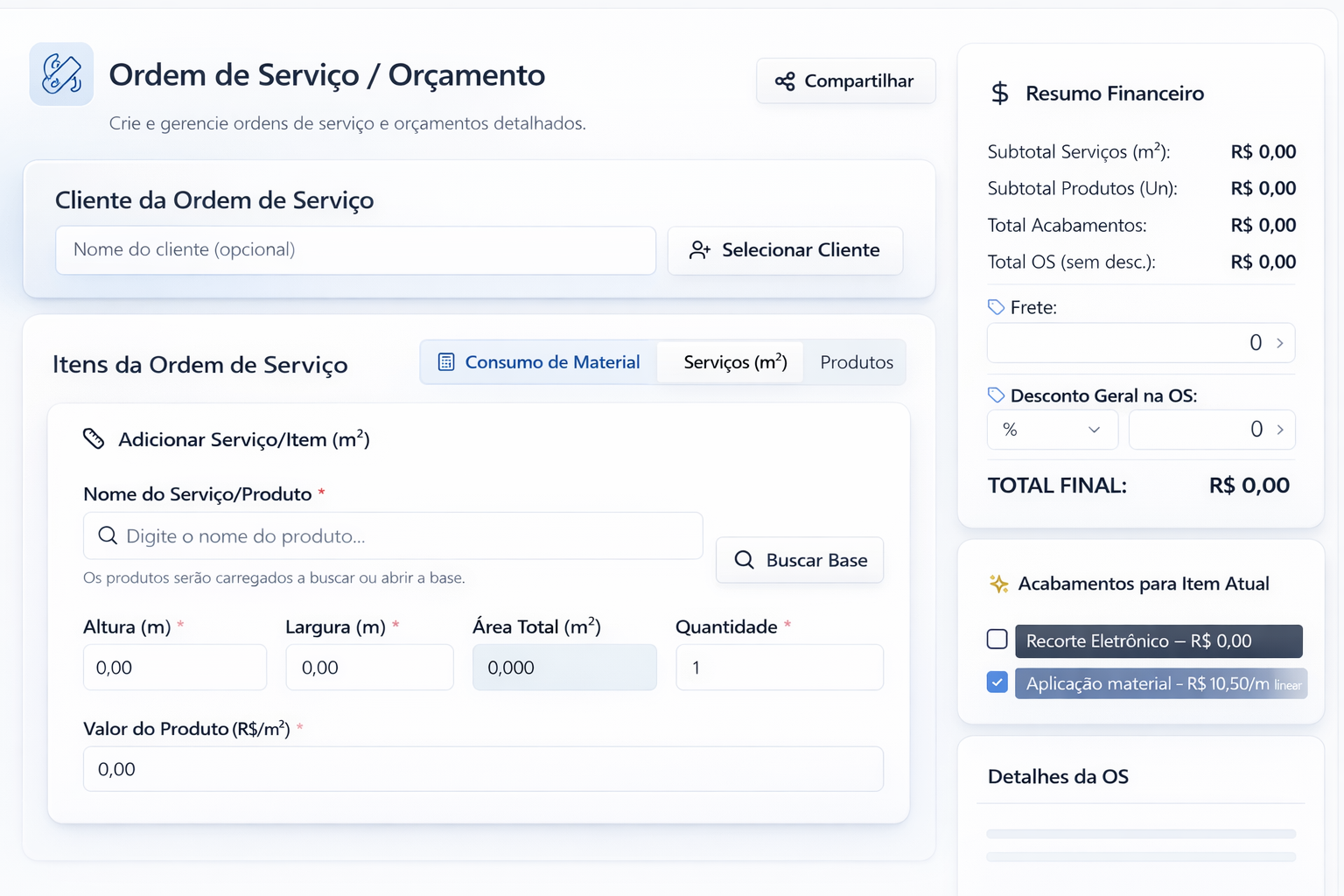Image resolution: width=1344 pixels, height=896 pixels.
Task: Uncheck the Aplicação material checkbox
Action: click(997, 682)
